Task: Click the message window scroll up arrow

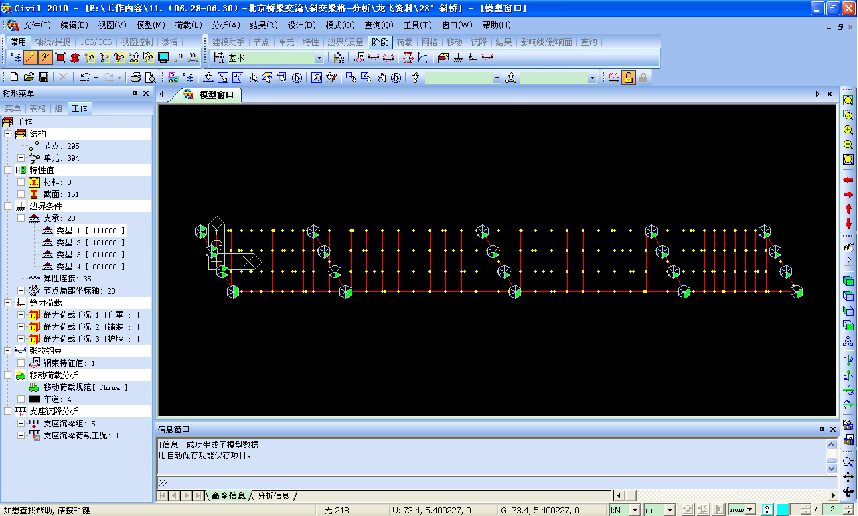Action: click(x=831, y=444)
